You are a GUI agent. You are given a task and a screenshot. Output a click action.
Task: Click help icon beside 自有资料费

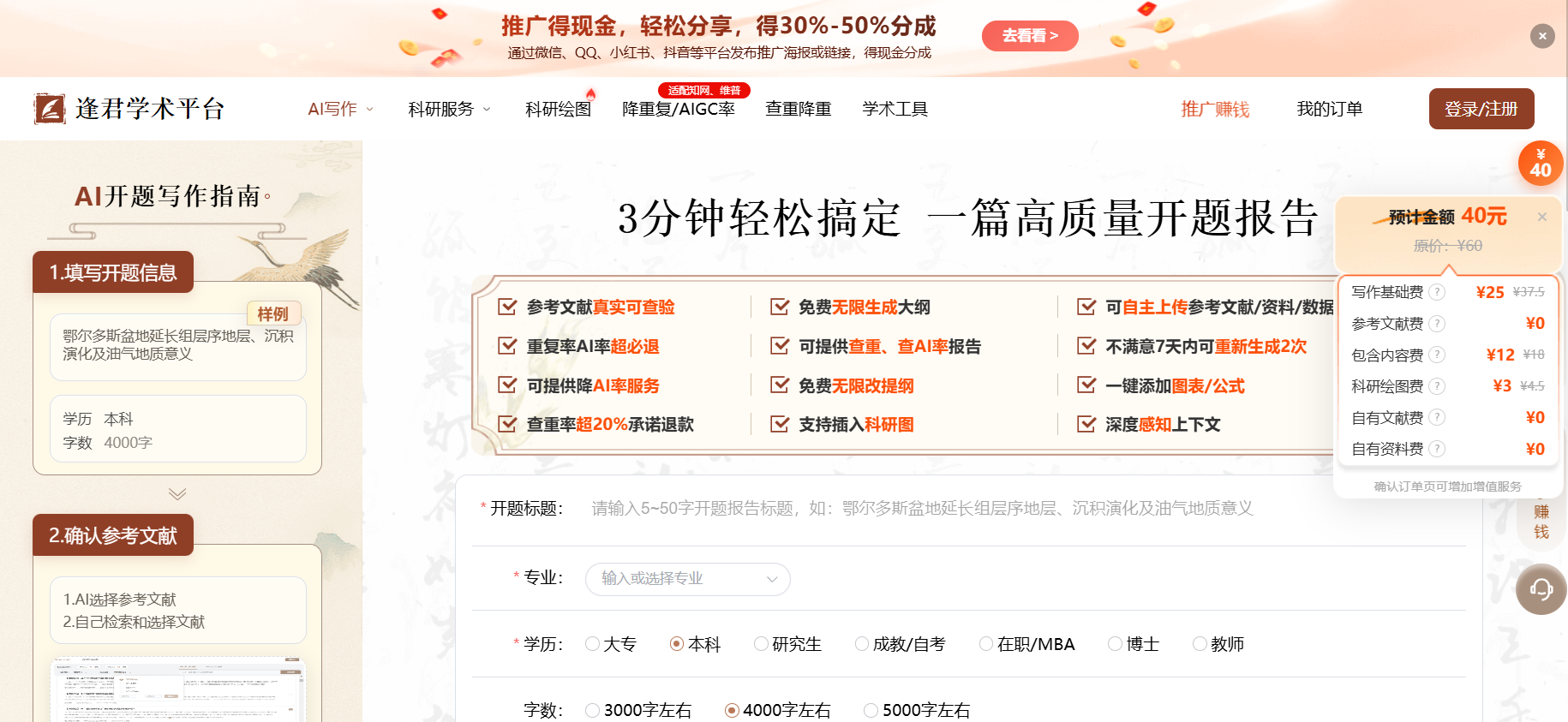pyautogui.click(x=1438, y=449)
